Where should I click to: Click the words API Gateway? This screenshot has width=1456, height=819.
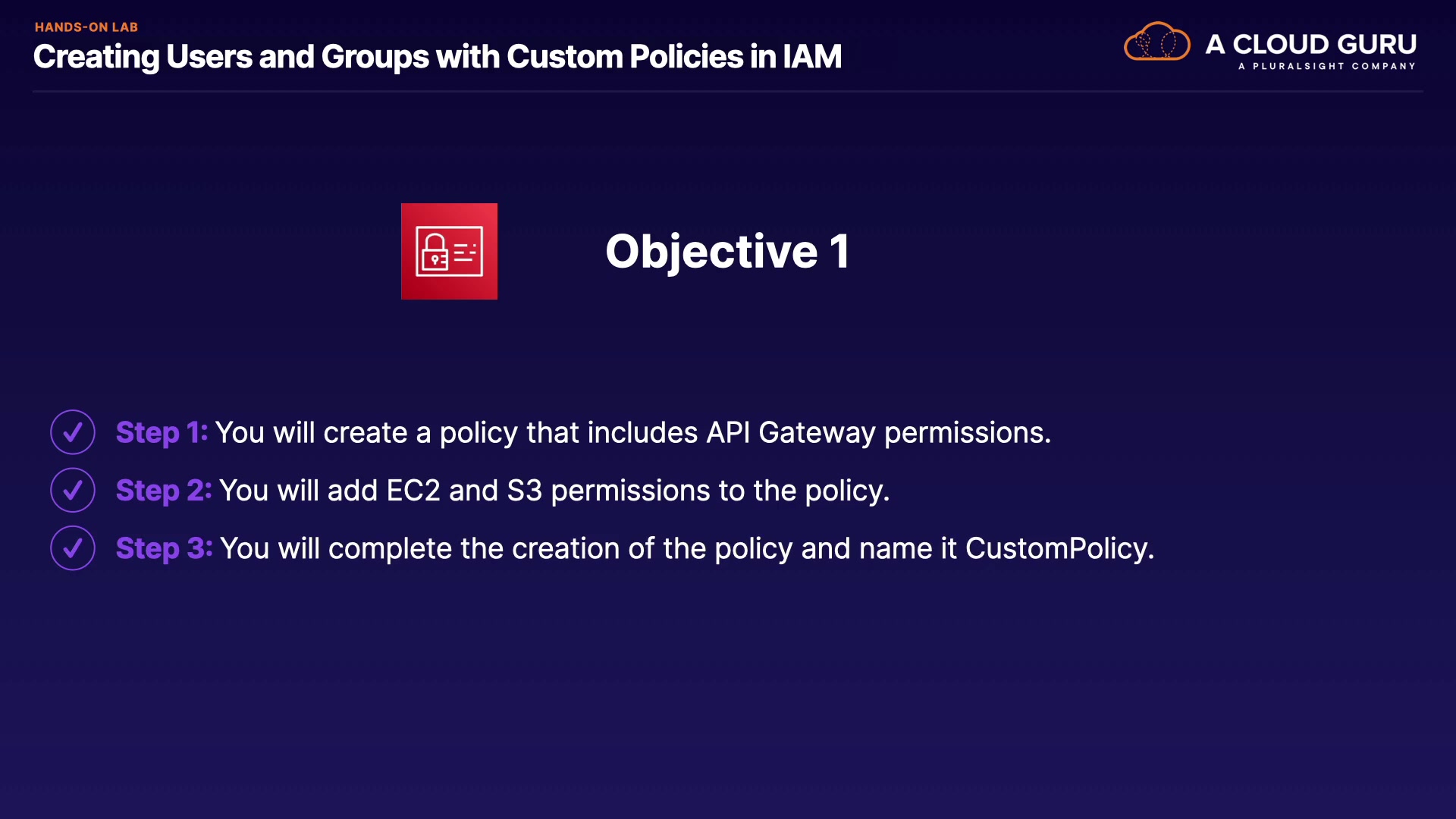790,432
